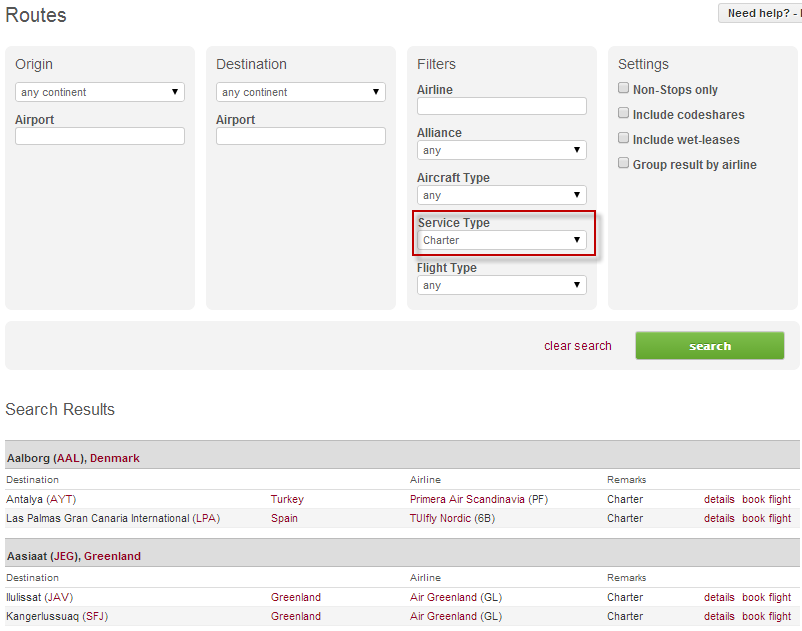Open details for the Antalya (AYT) route
802x631 pixels.
718,499
